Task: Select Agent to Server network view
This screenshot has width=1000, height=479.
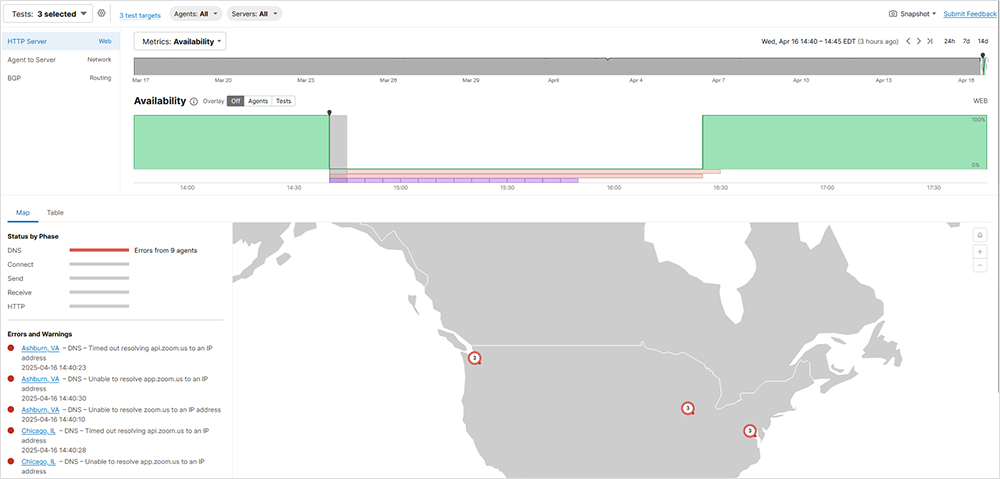Action: 60,60
